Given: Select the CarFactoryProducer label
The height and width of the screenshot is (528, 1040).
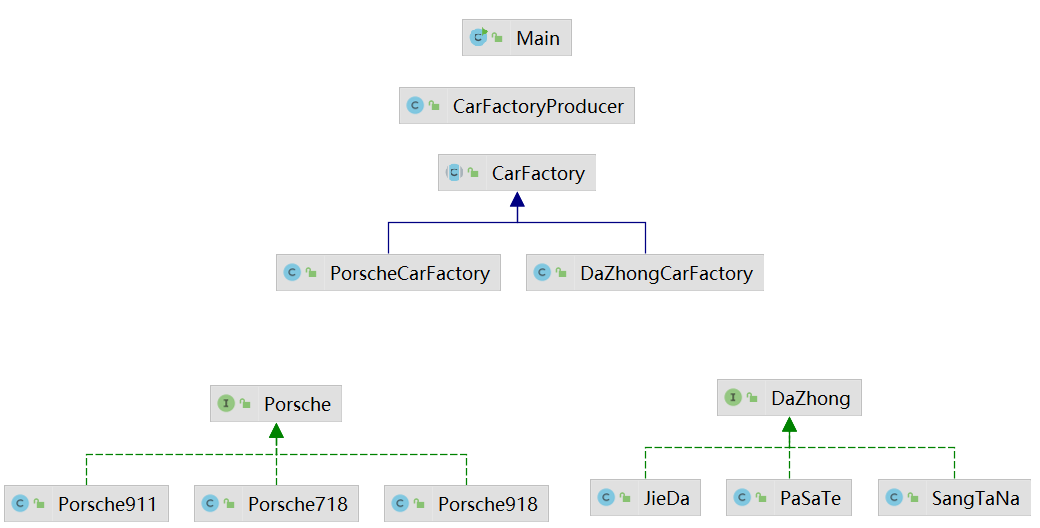Looking at the screenshot, I should (x=538, y=106).
